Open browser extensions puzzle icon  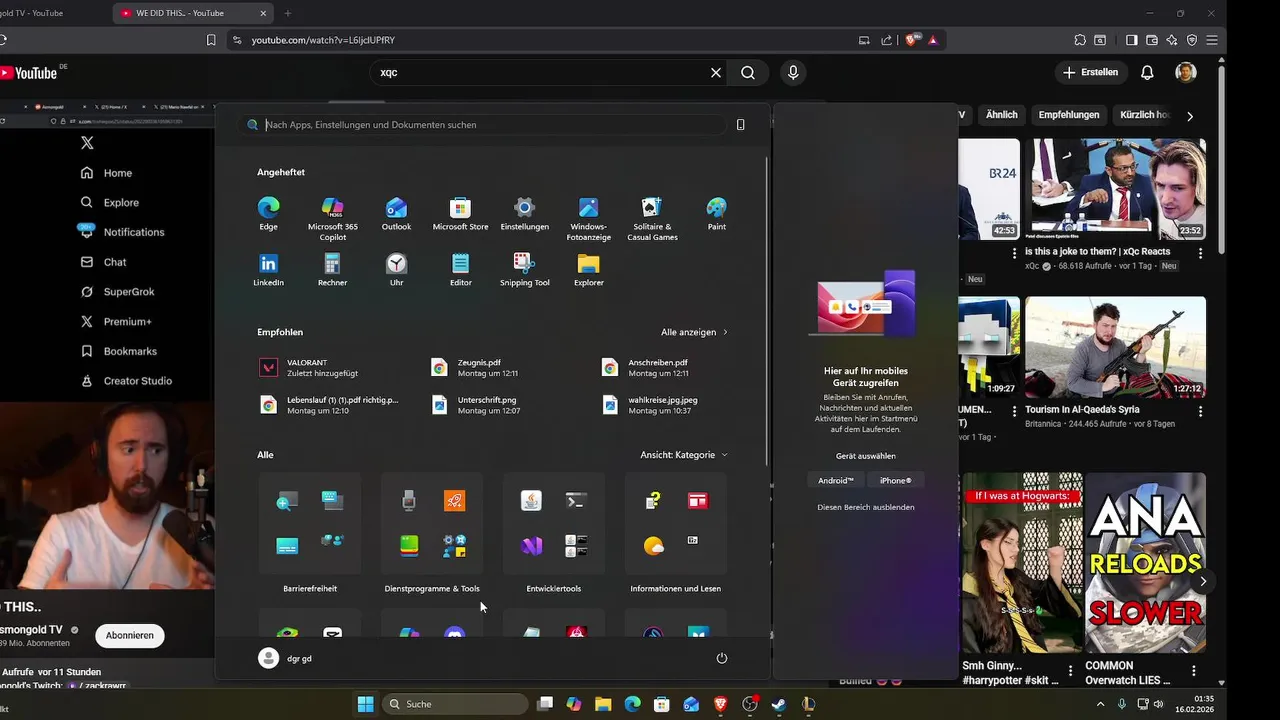pyautogui.click(x=1080, y=40)
